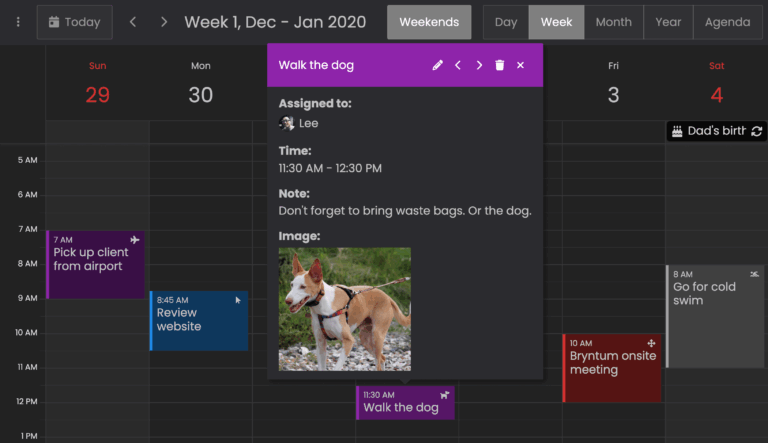The height and width of the screenshot is (443, 768).
Task: Open Dad's birthday all-day event
Action: pyautogui.click(x=717, y=131)
